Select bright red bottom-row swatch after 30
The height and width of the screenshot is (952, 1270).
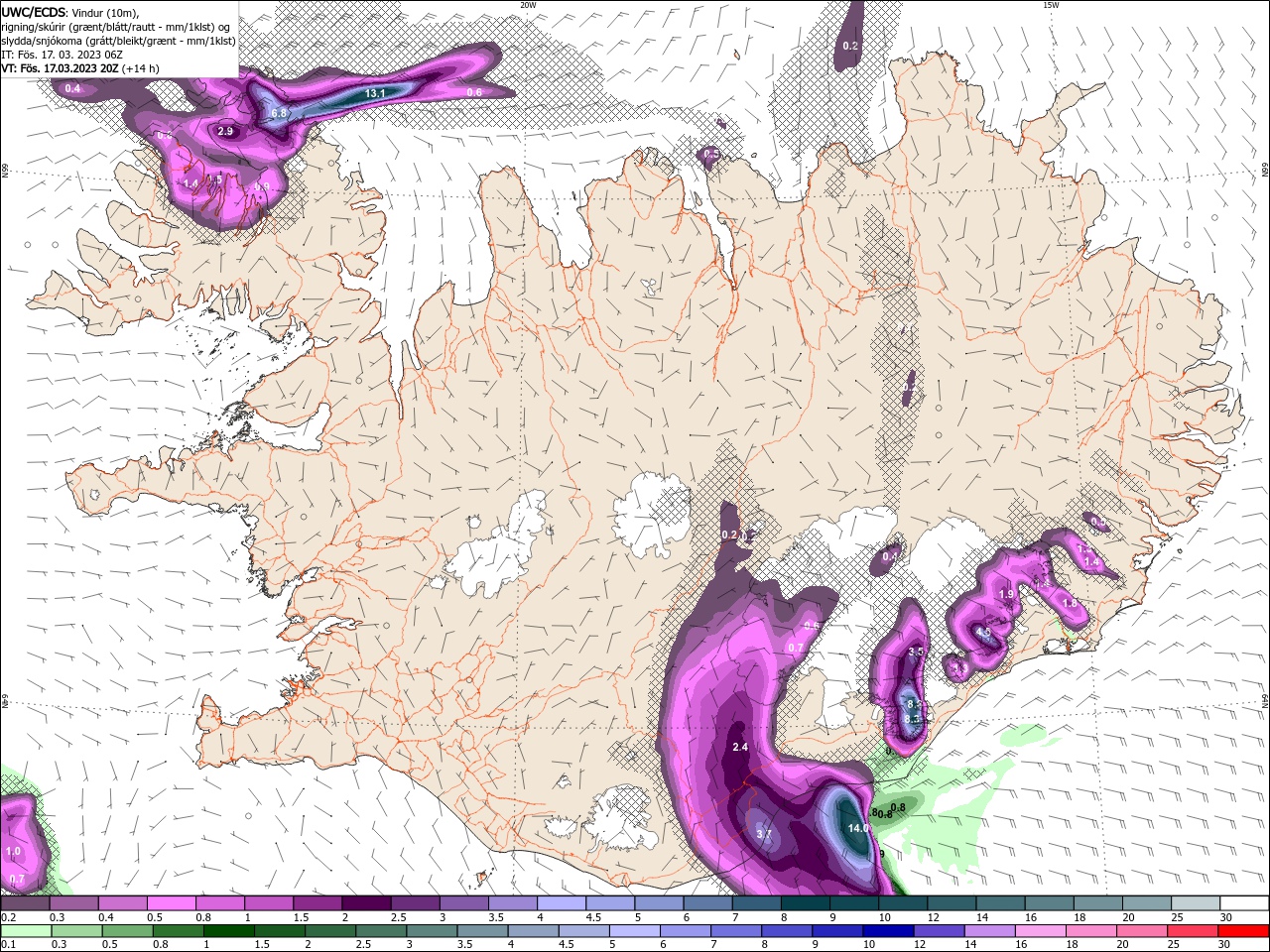pos(1242,931)
